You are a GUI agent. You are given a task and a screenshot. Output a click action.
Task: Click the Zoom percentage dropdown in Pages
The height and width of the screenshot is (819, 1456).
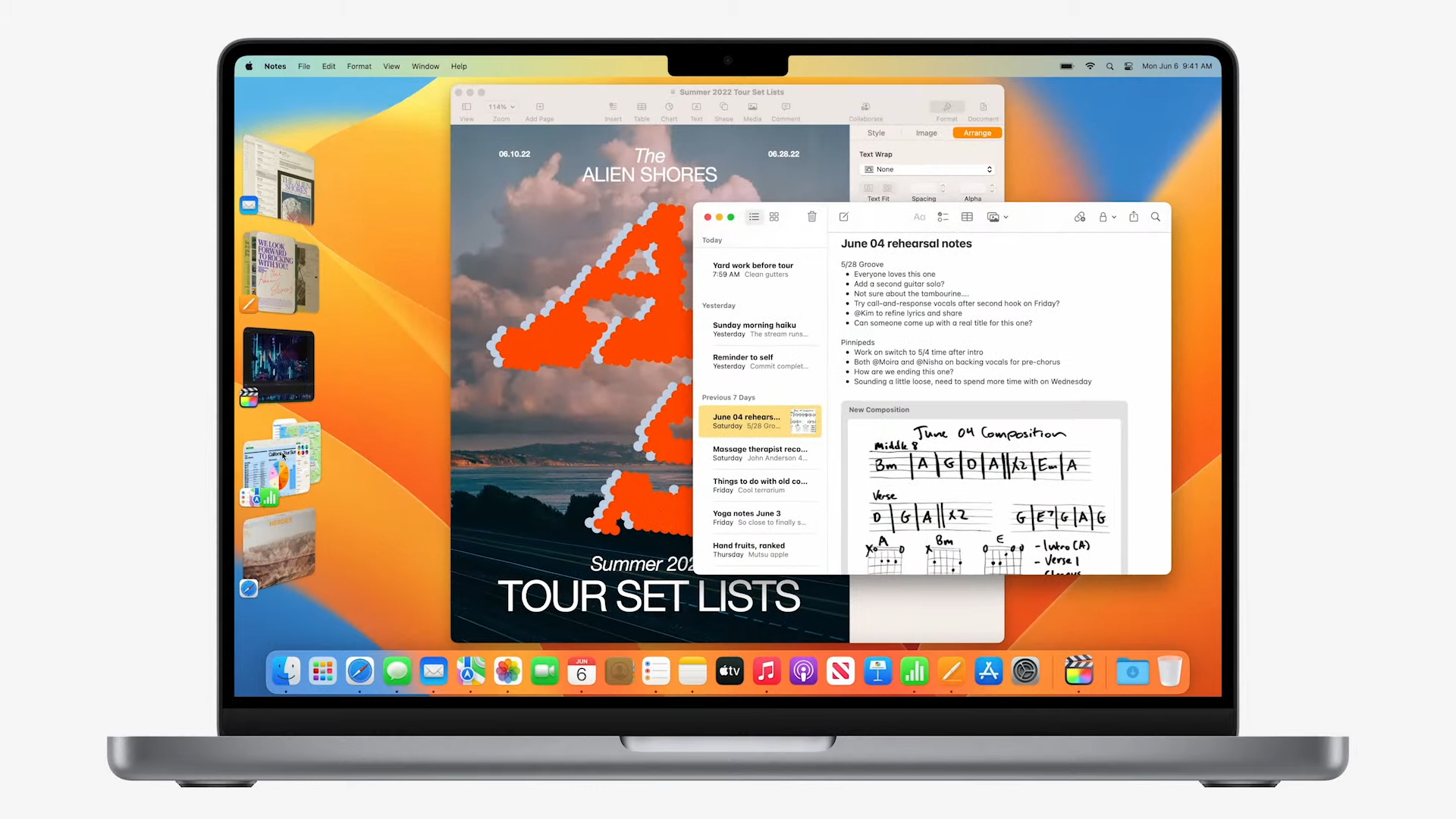click(x=500, y=107)
